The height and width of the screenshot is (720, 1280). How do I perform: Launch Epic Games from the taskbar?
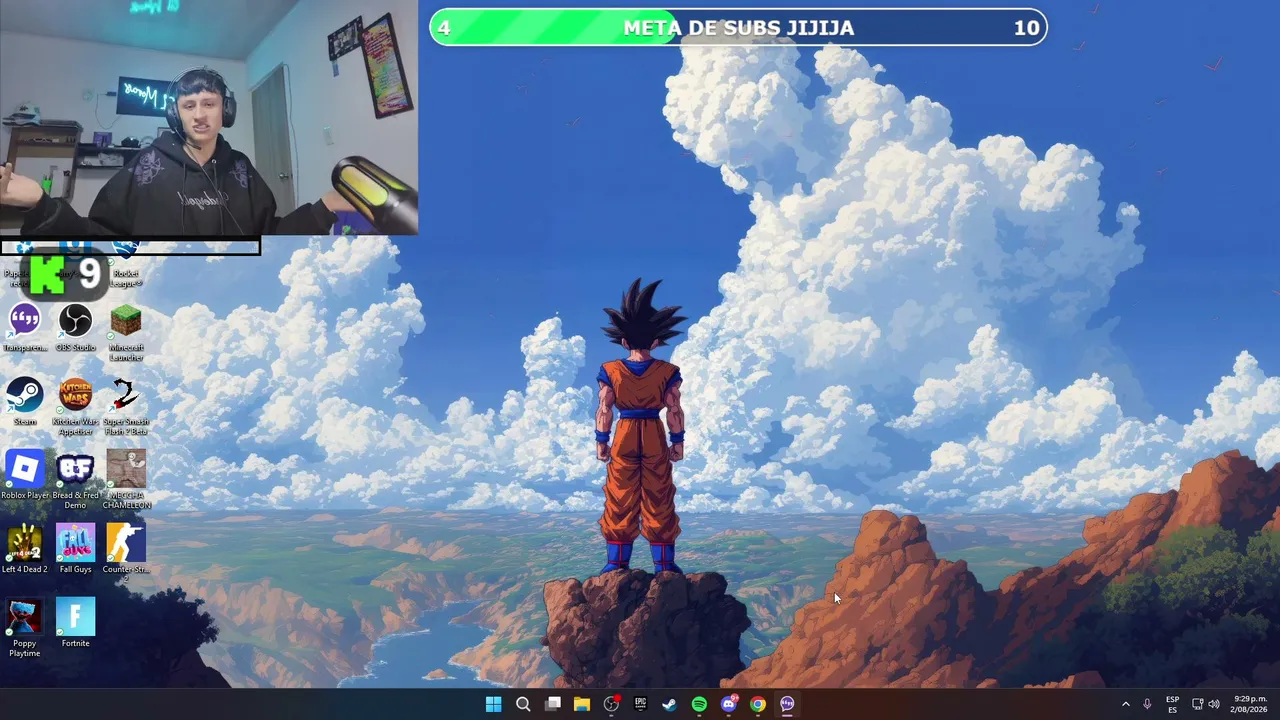coord(640,704)
